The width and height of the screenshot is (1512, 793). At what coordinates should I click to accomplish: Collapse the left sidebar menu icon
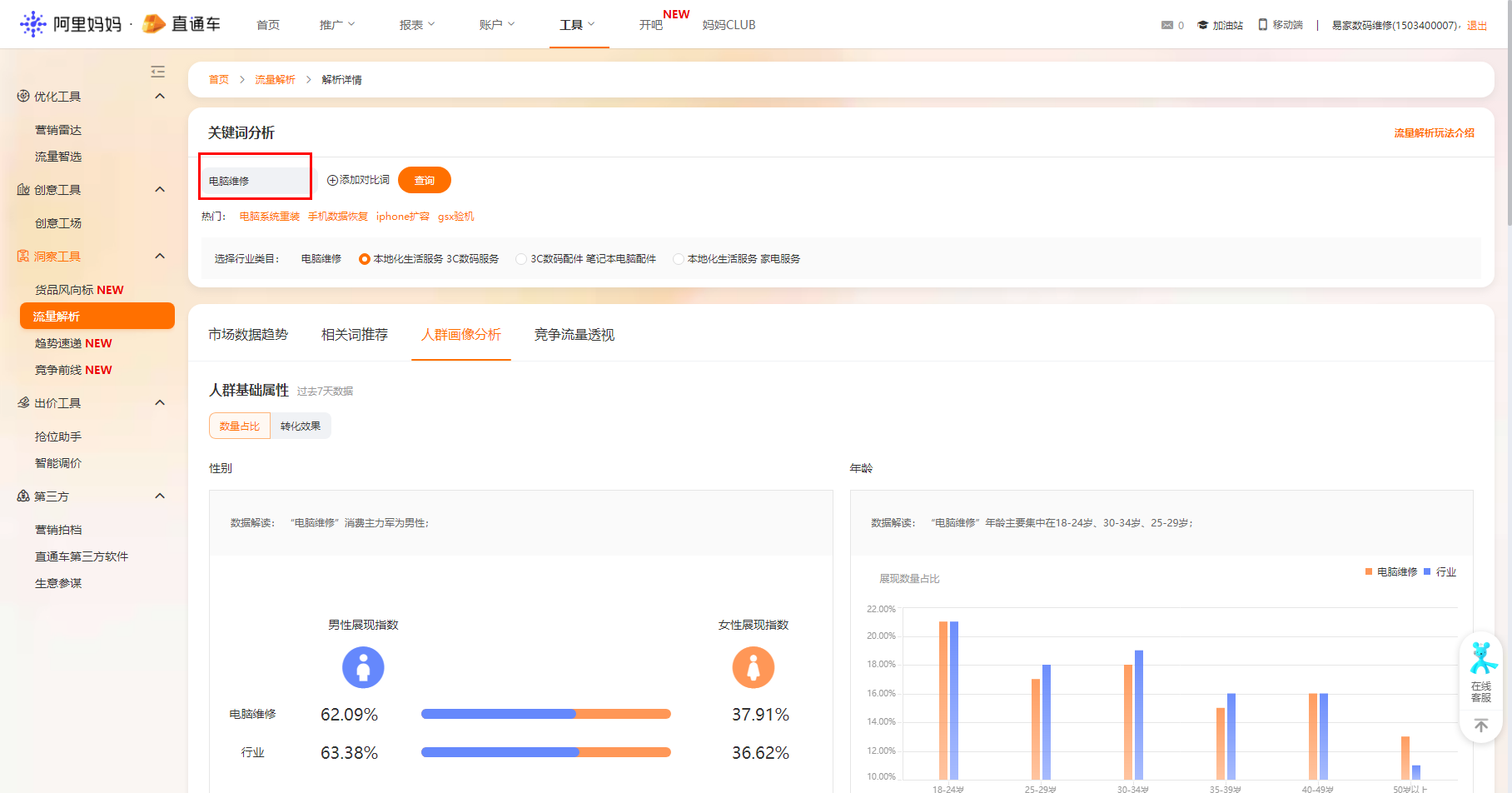(x=157, y=72)
